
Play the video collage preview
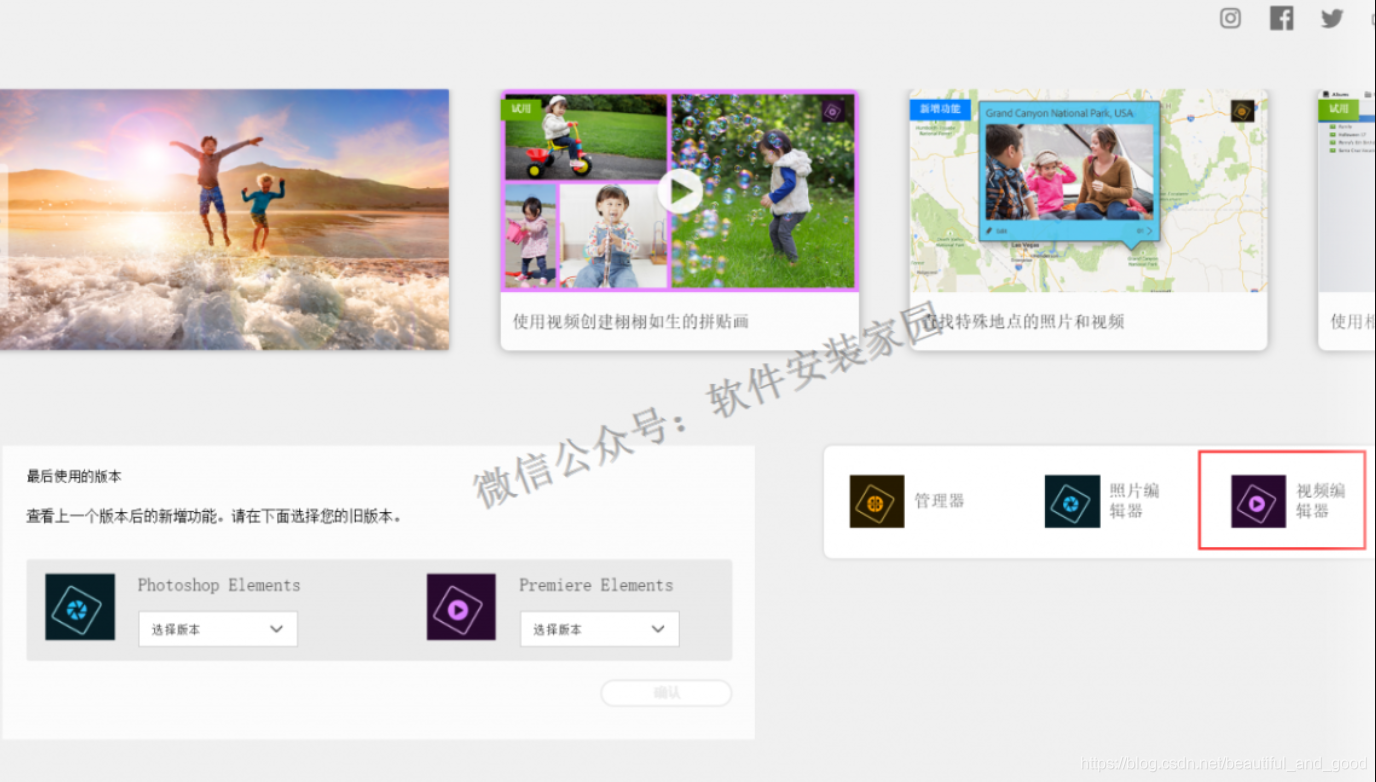[679, 191]
